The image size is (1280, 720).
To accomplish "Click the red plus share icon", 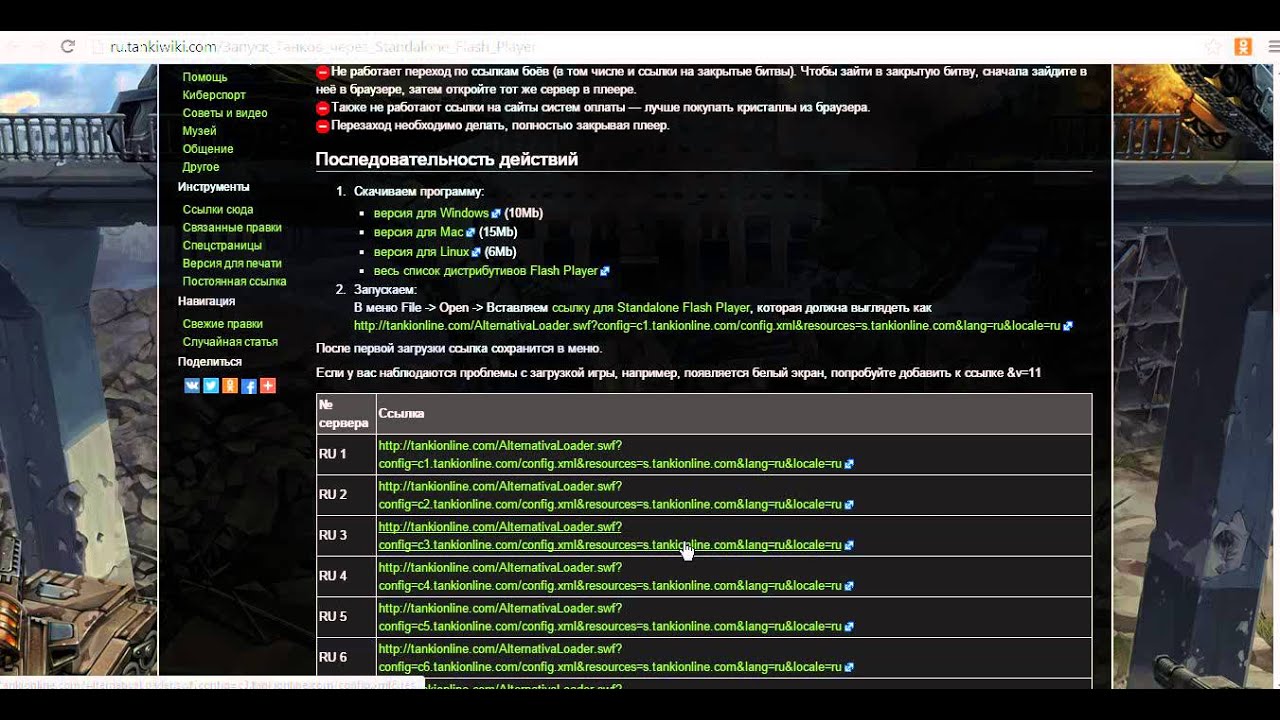I will click(x=268, y=386).
